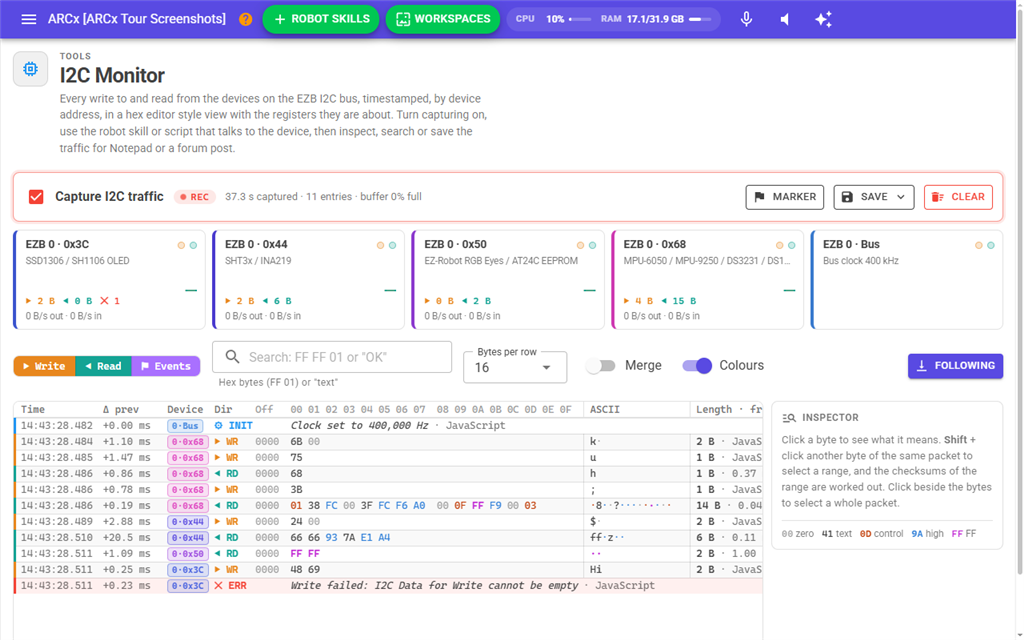Click the "48 69" hex bytes
1024x640 pixels.
305,569
